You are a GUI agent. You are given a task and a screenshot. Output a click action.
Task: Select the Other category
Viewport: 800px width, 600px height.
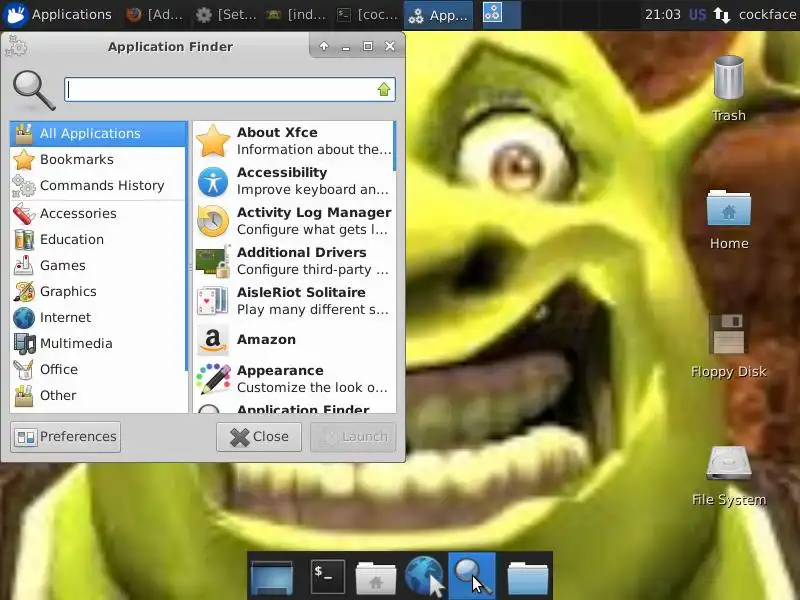pos(98,395)
